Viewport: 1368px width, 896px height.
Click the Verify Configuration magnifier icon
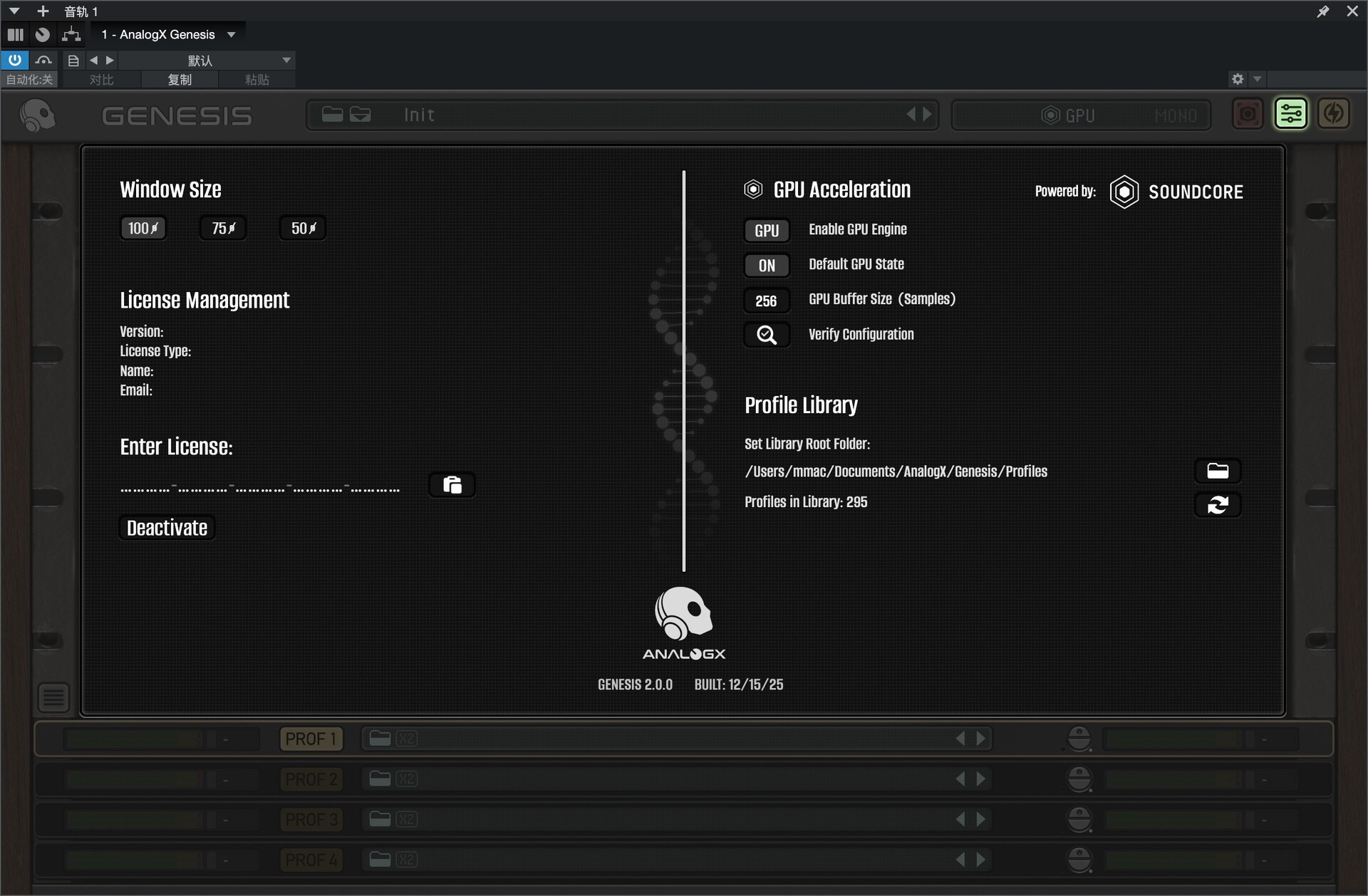pyautogui.click(x=767, y=335)
